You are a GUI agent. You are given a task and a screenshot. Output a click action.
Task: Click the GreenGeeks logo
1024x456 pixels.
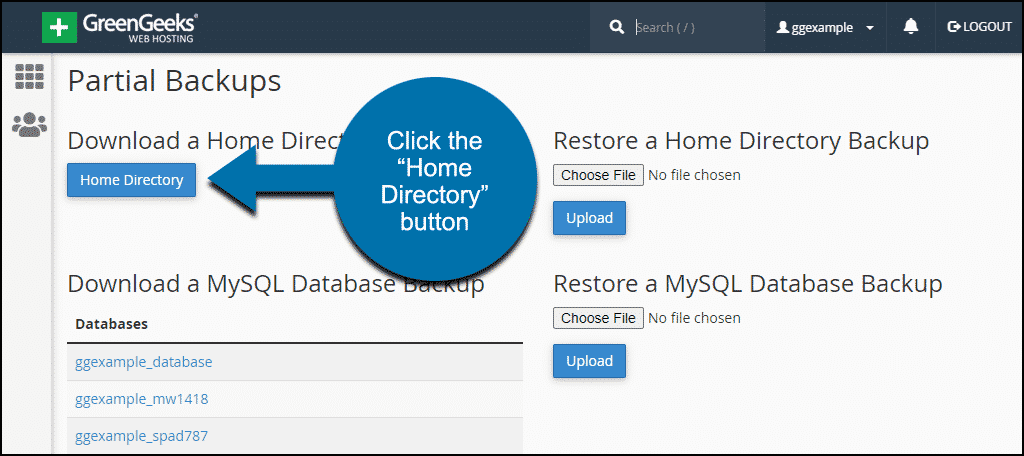tap(120, 27)
